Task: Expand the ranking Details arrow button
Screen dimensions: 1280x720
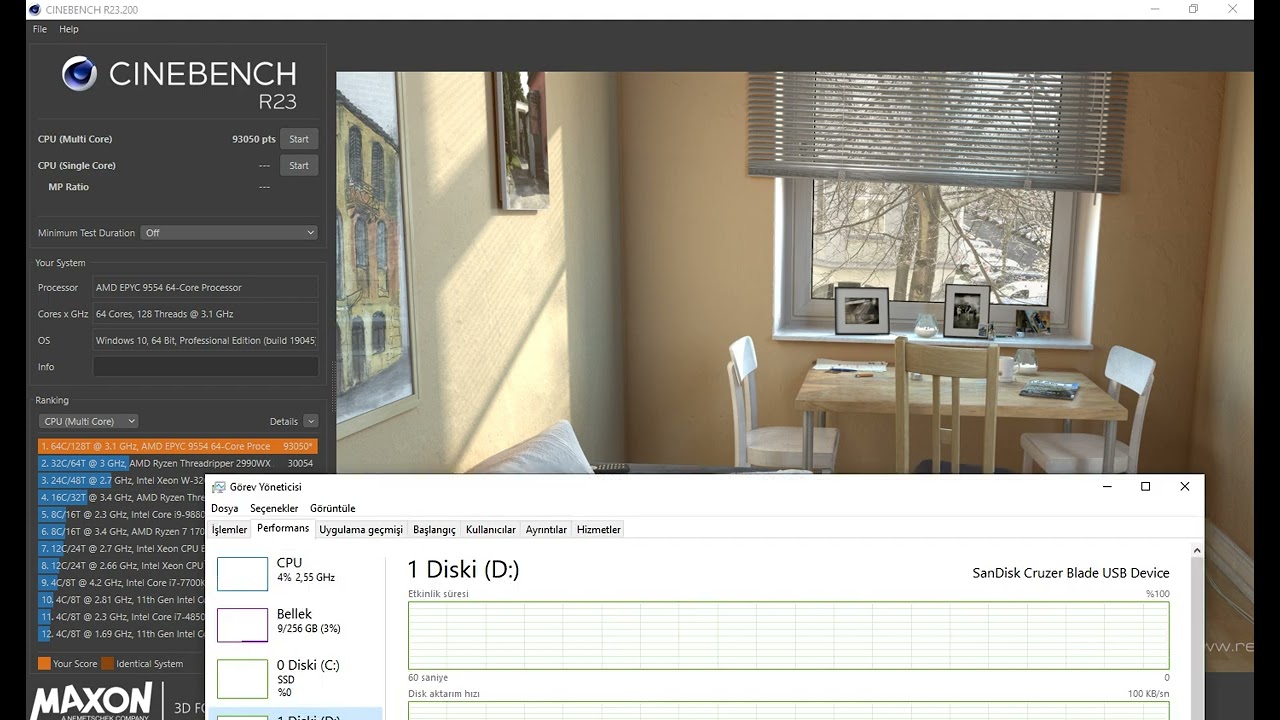Action: (x=311, y=421)
